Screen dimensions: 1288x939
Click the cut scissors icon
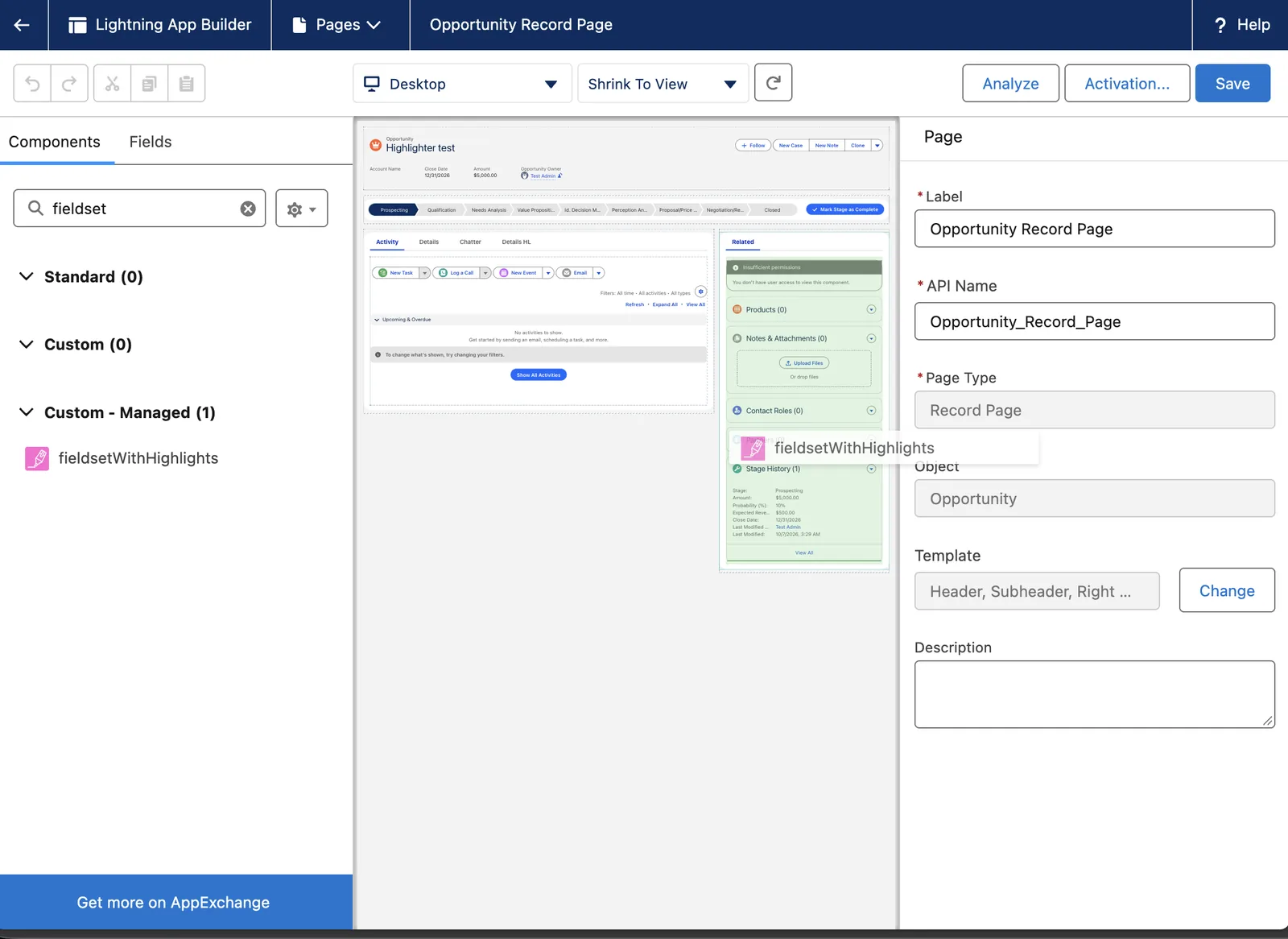112,83
